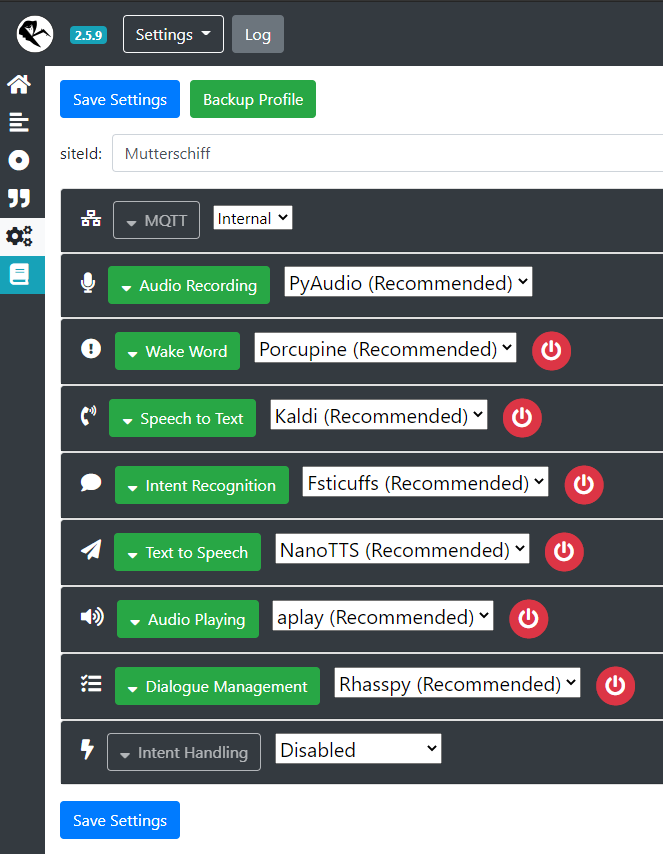Toggle the Text to Speech power button
Screen dimensions: 663x854
[564, 552]
